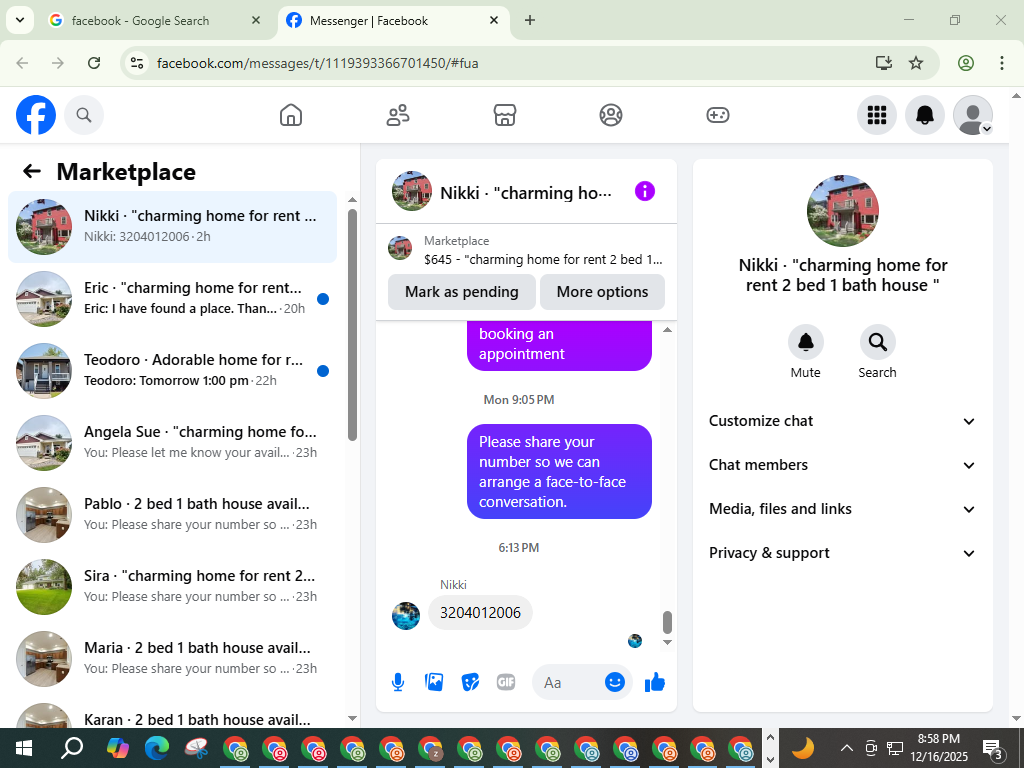Open Chrome profile icon
This screenshot has height=768, width=1024.
pos(966,63)
